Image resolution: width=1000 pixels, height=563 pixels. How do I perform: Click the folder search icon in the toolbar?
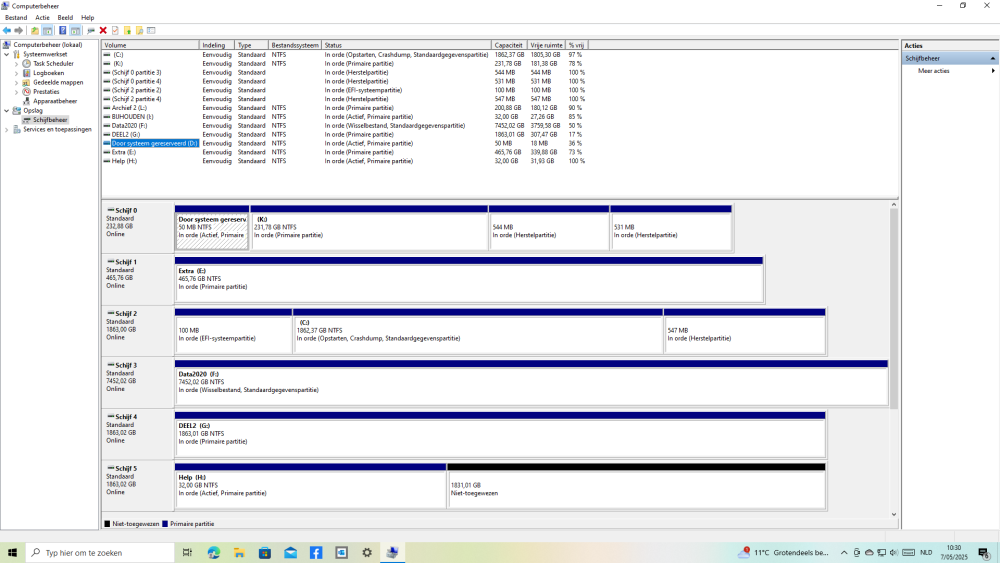139,30
